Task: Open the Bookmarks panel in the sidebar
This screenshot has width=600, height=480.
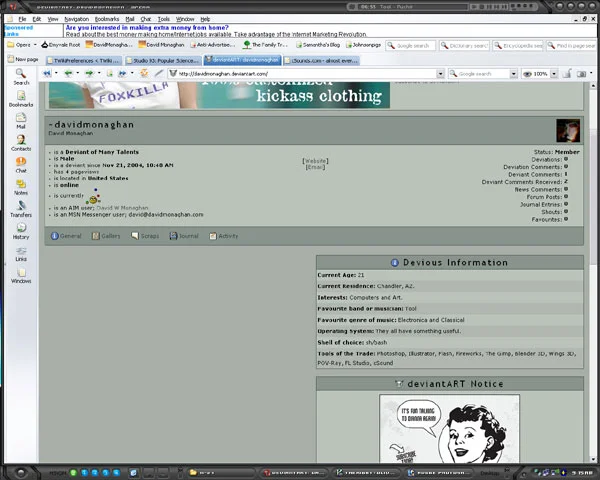Action: [x=21, y=99]
